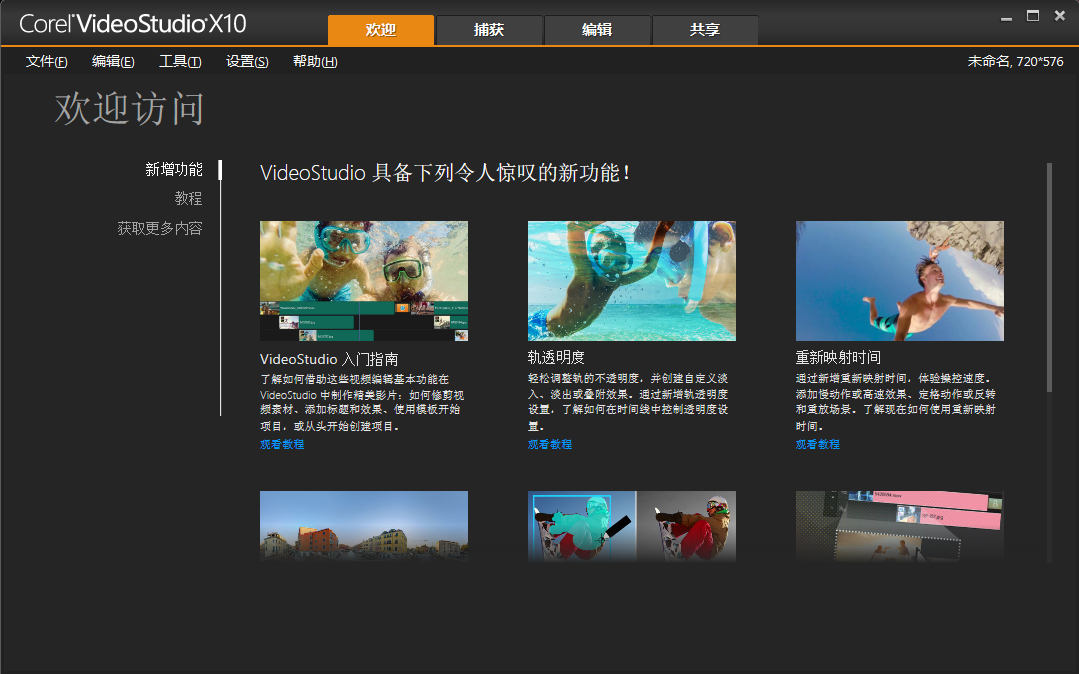1079x674 pixels.
Task: Open the 设置(S) menu
Action: coord(247,61)
